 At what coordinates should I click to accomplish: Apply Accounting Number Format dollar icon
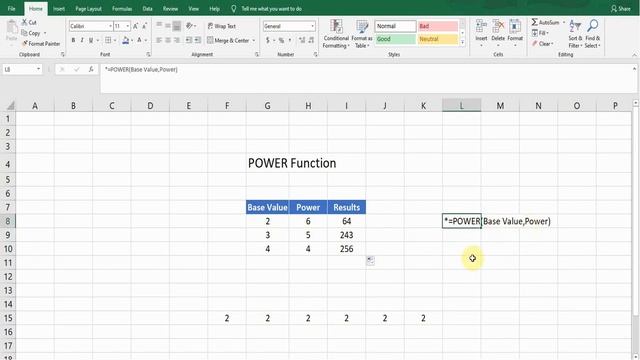pyautogui.click(x=268, y=40)
